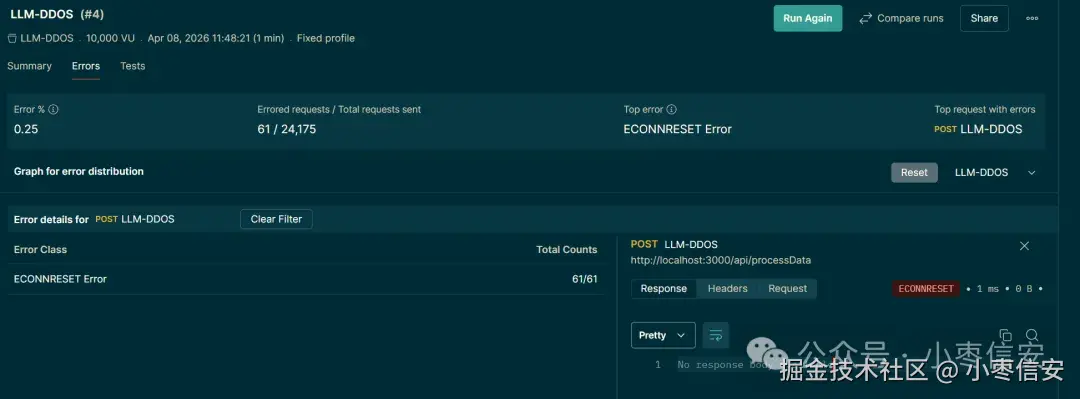The width and height of the screenshot is (1080, 399).
Task: Select the Errors tab
Action: (x=86, y=66)
